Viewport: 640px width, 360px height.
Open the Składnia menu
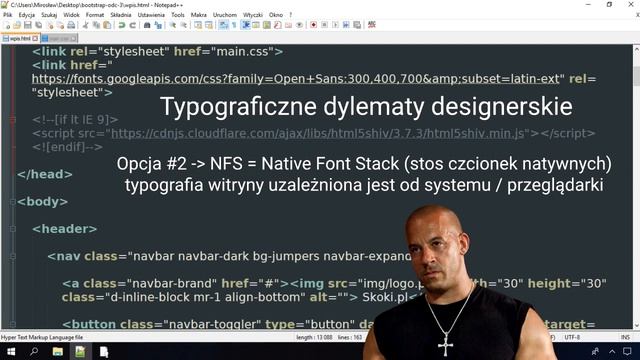point(121,15)
